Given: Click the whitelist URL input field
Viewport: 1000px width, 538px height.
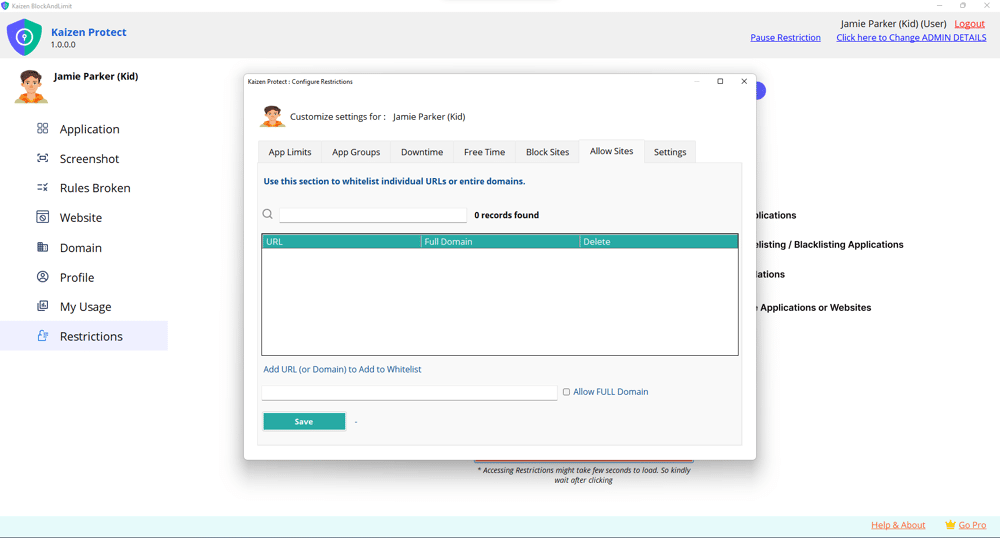Looking at the screenshot, I should coord(409,393).
